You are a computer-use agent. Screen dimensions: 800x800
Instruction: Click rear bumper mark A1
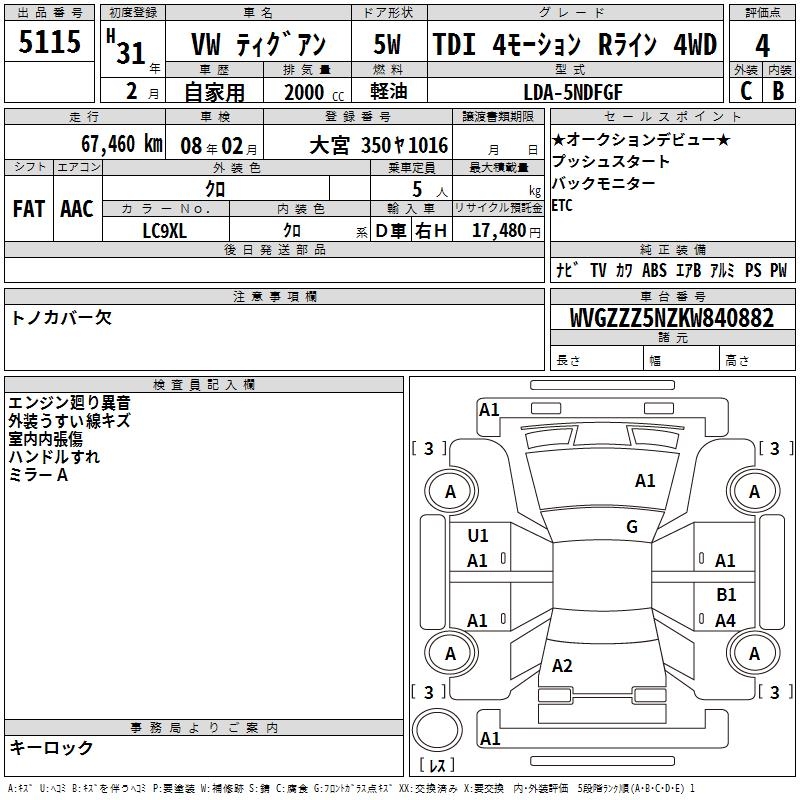pyautogui.click(x=490, y=739)
